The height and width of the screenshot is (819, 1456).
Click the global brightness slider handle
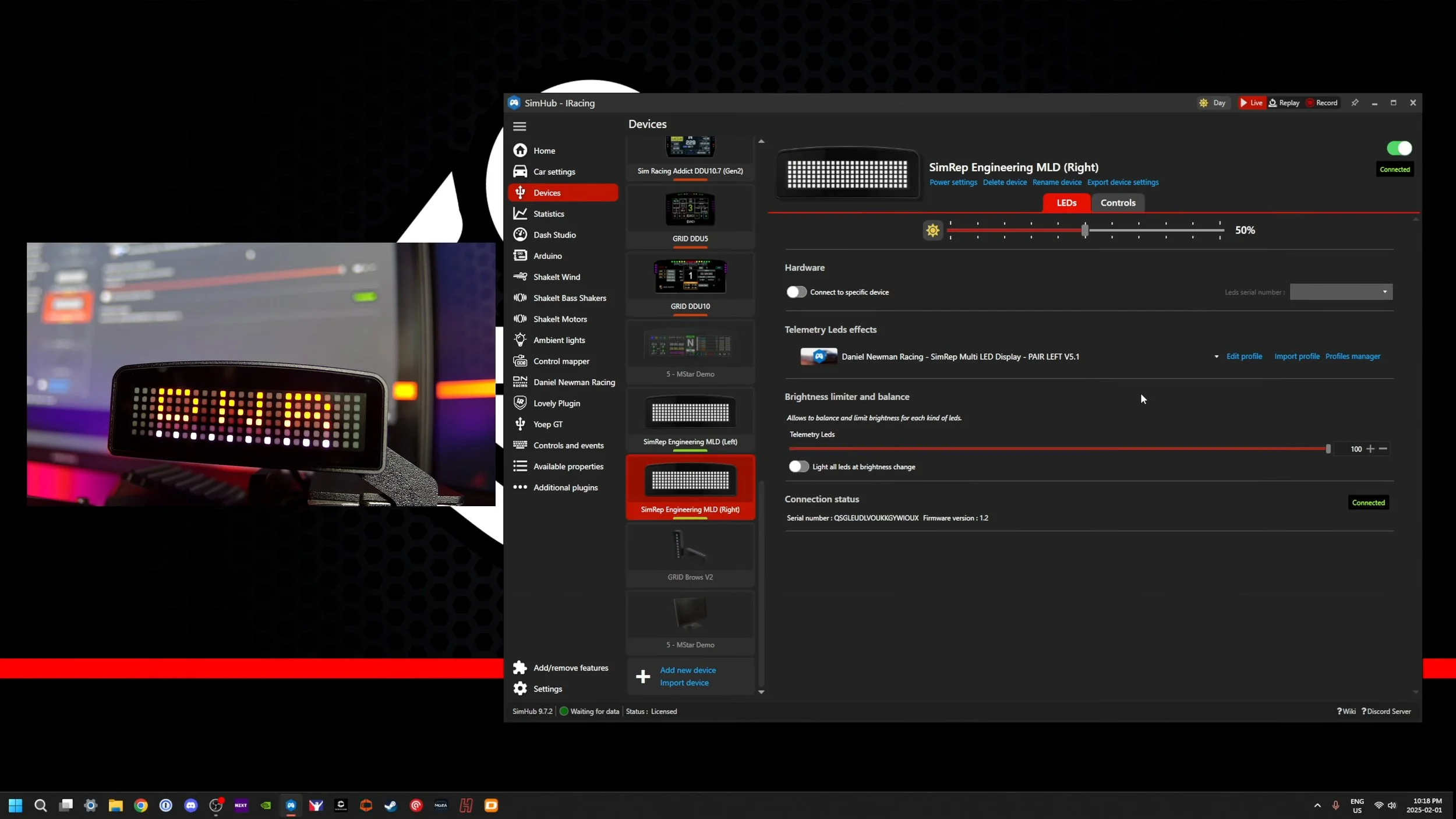point(1084,231)
